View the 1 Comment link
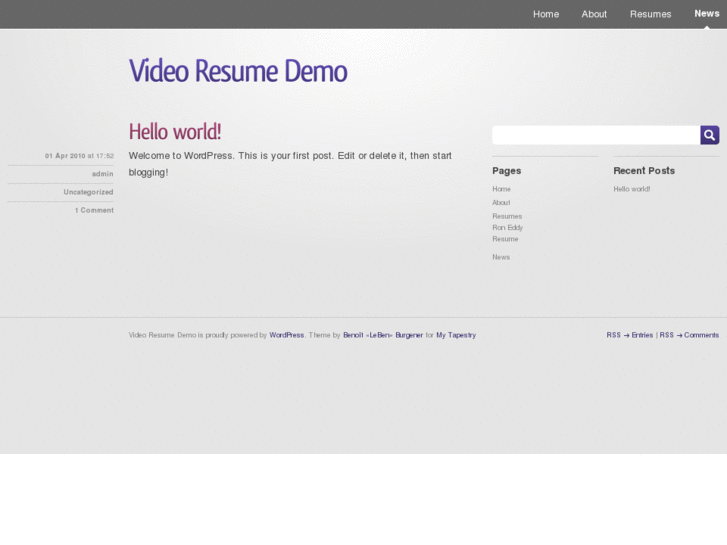Image resolution: width=727 pixels, height=545 pixels. coord(94,210)
